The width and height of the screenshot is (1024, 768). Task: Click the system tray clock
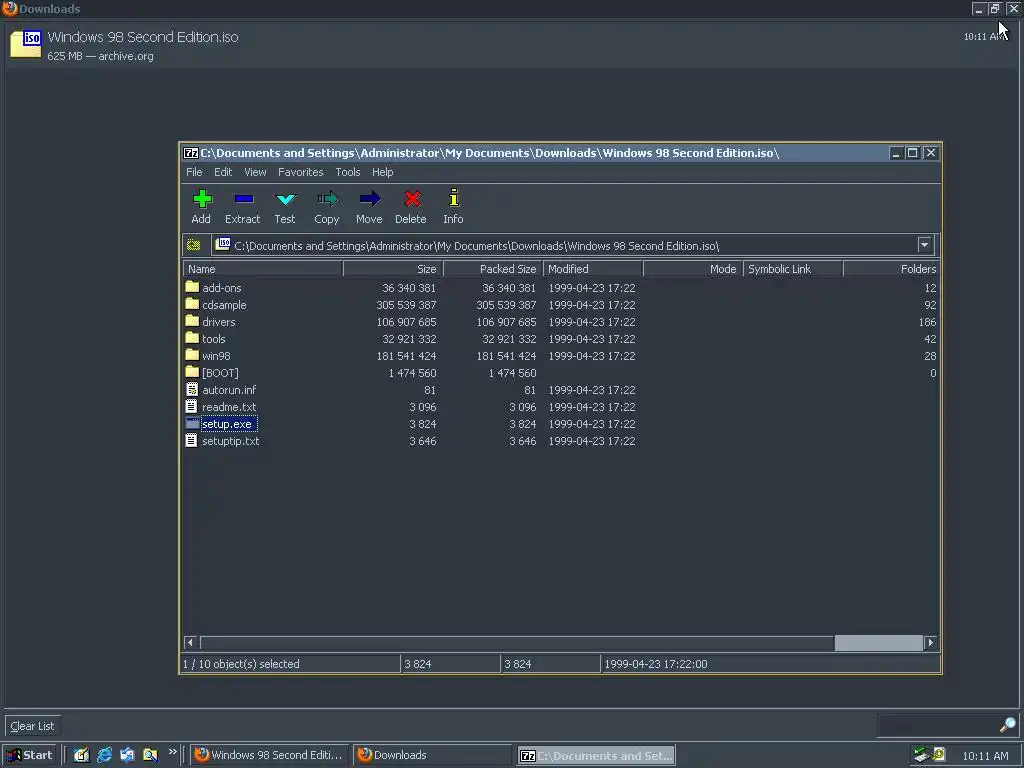985,756
